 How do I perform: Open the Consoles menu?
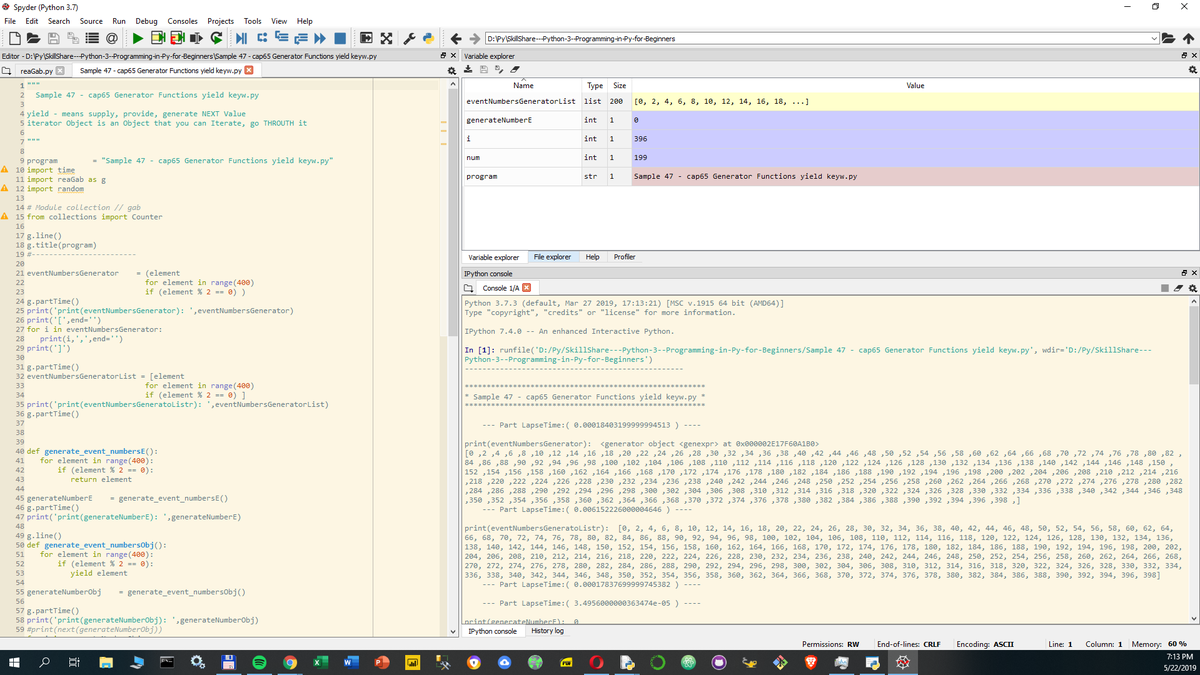[183, 21]
